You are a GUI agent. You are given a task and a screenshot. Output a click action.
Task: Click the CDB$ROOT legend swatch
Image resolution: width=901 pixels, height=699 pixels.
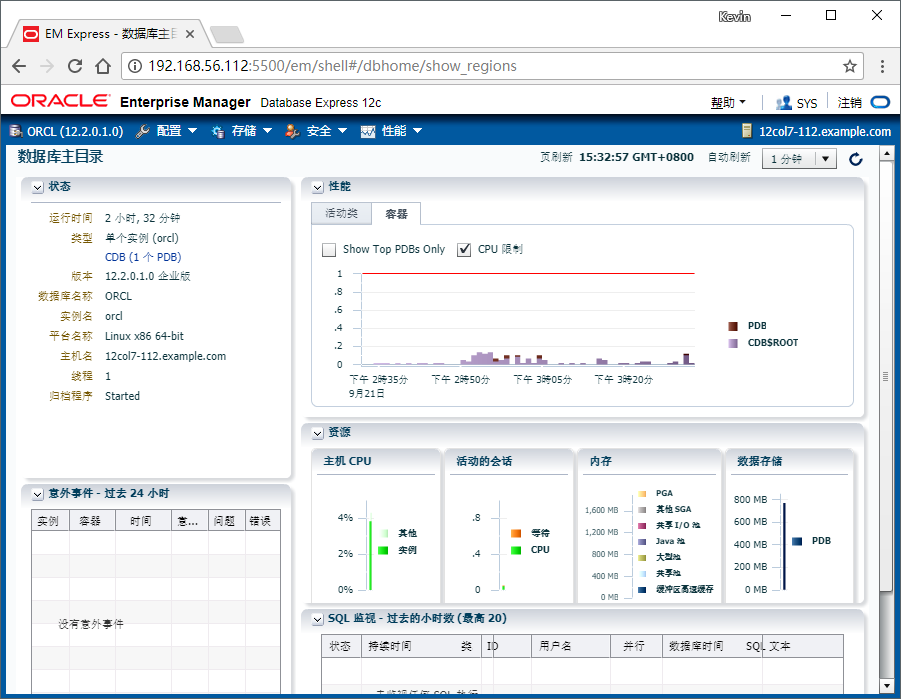click(x=733, y=343)
